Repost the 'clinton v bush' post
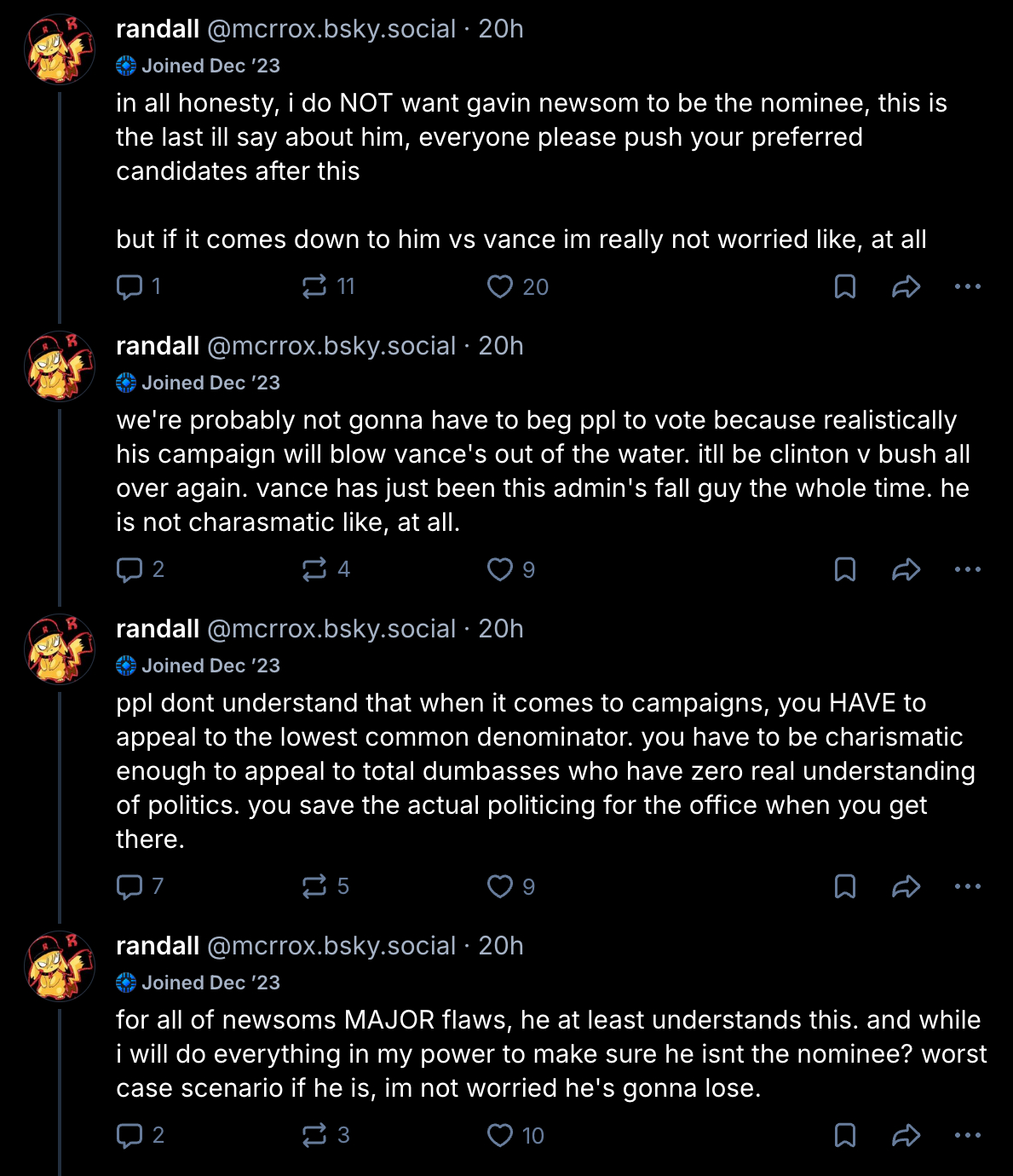 pyautogui.click(x=314, y=570)
